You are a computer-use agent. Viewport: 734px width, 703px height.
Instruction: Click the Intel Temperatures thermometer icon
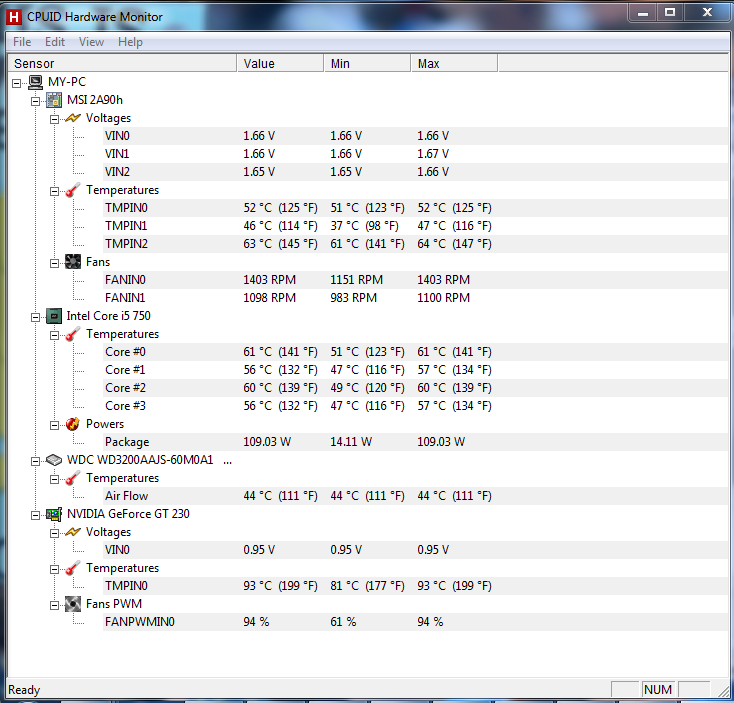pyautogui.click(x=73, y=334)
